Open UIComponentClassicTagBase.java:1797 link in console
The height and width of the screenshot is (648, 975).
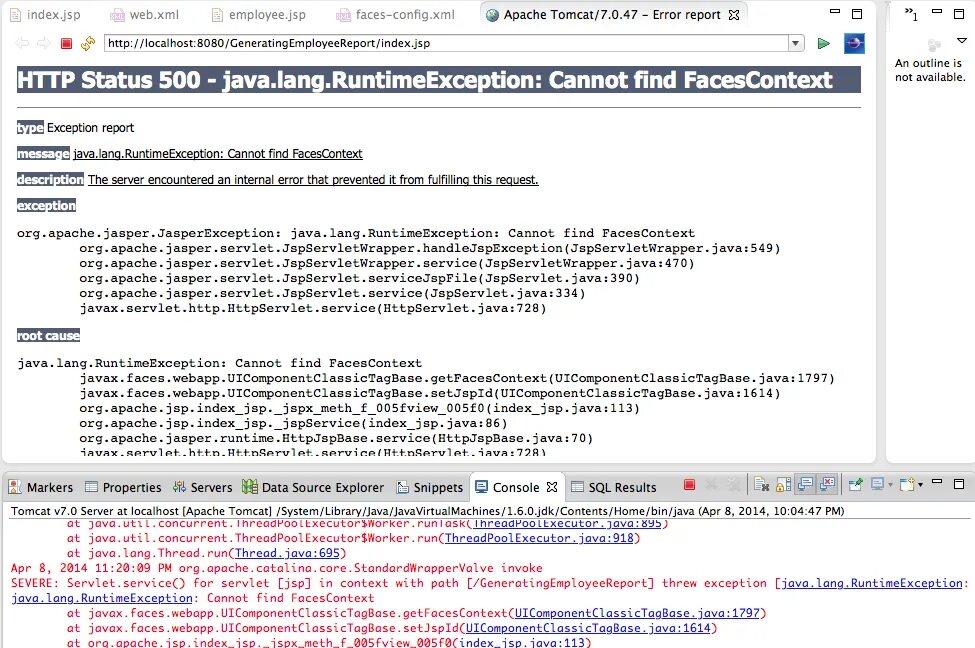click(637, 613)
